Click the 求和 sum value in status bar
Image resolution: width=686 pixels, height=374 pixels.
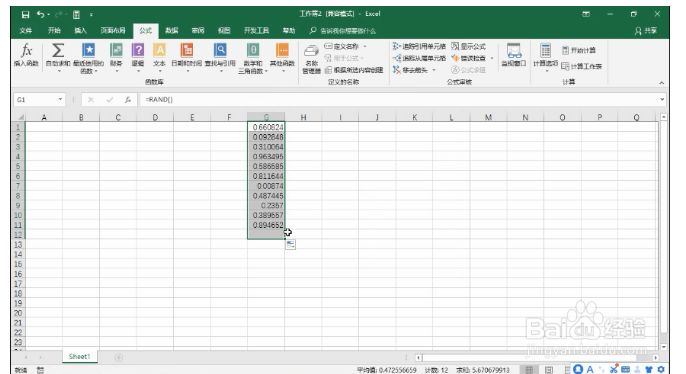point(483,370)
